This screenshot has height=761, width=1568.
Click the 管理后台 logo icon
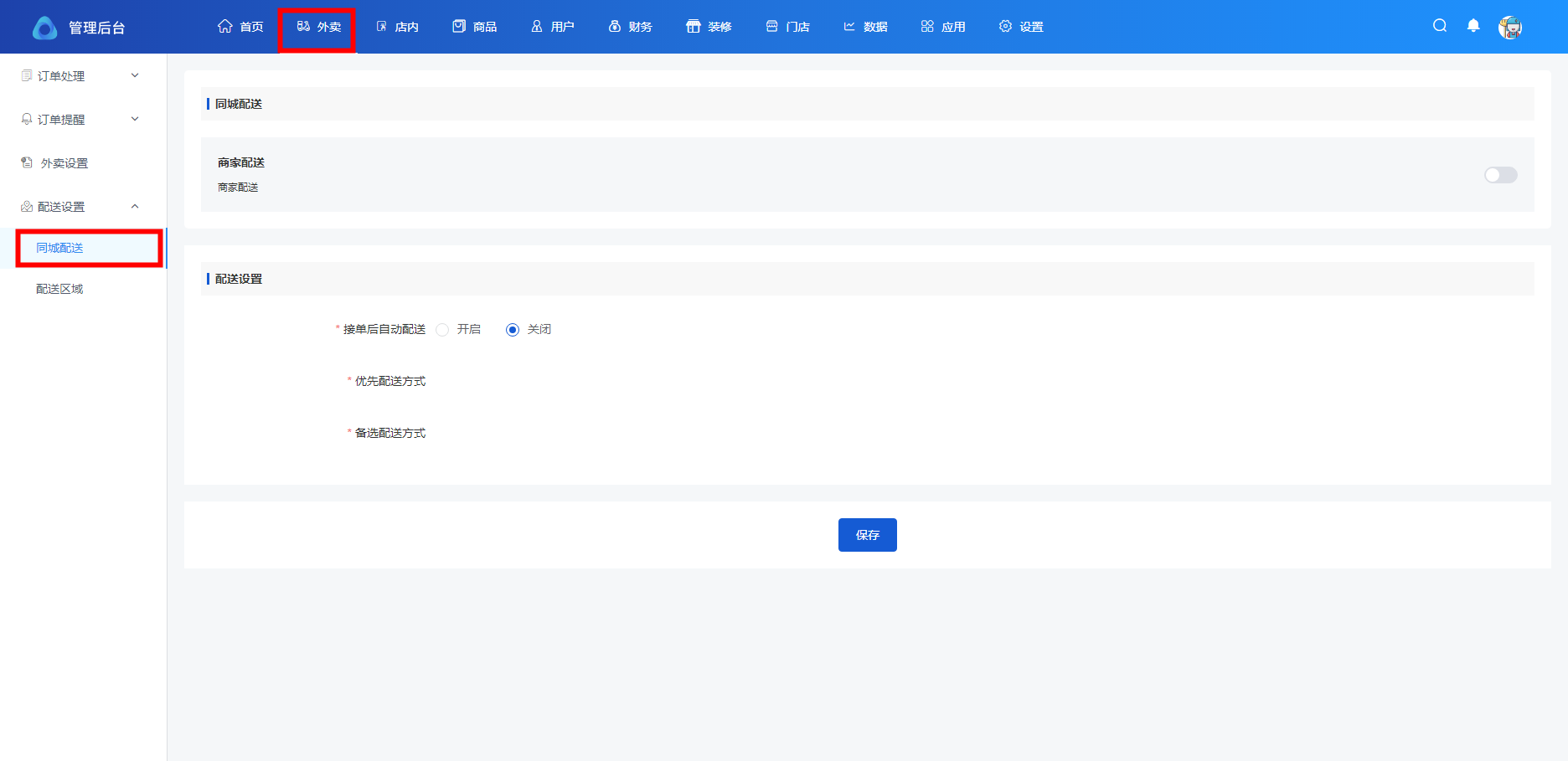(x=45, y=28)
